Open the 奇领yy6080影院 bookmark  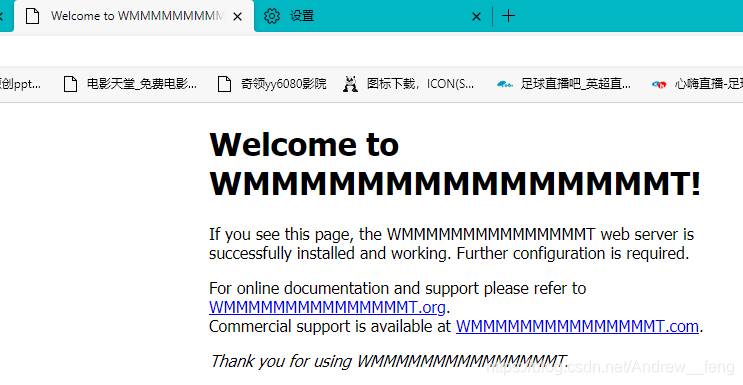[272, 84]
